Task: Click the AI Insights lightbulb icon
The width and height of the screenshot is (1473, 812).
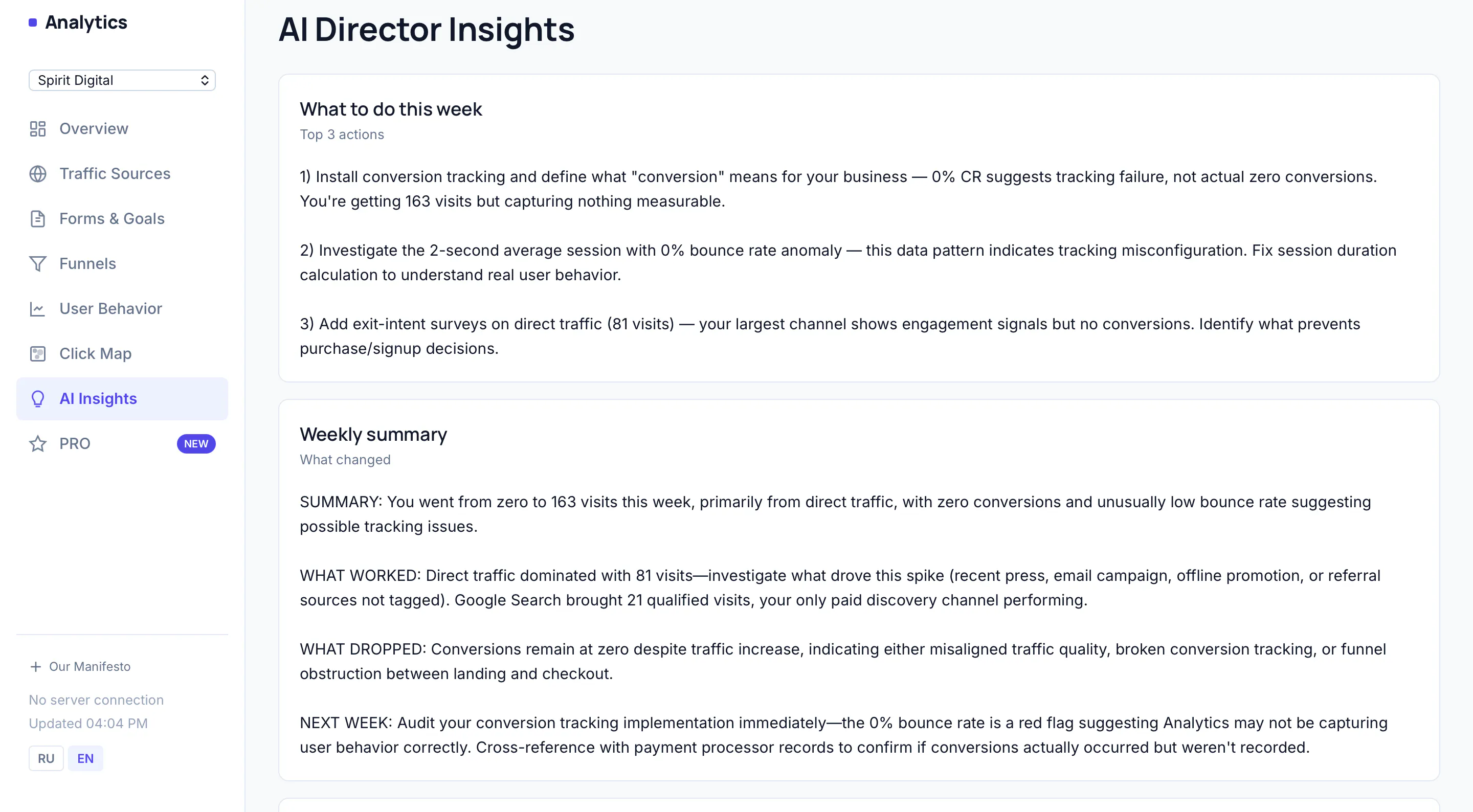Action: click(x=38, y=398)
